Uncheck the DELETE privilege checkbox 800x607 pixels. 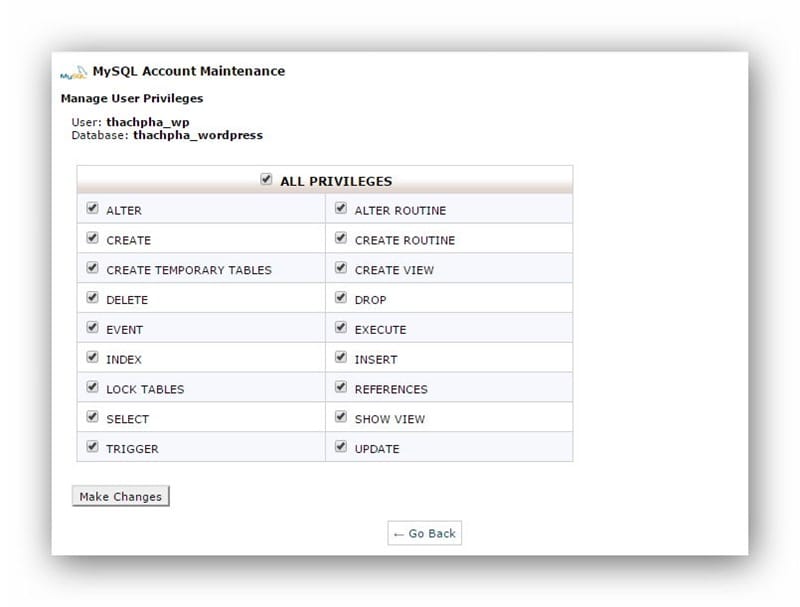(x=92, y=297)
